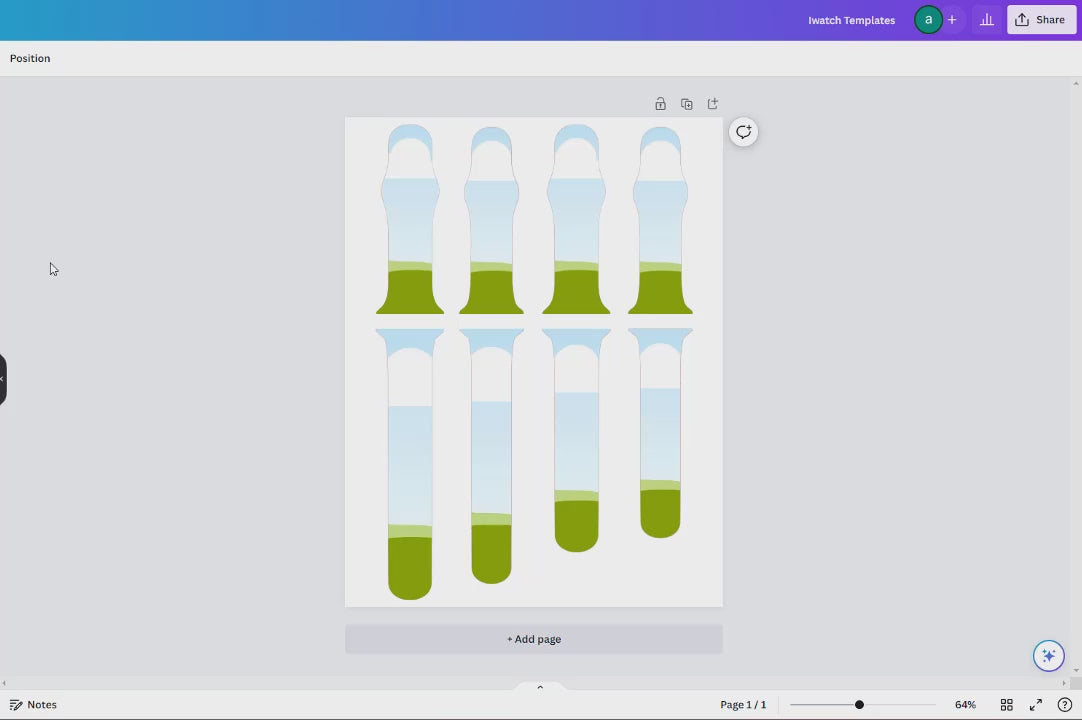Duplicate the page using the copy icon
This screenshot has height=720, width=1082.
687,104
